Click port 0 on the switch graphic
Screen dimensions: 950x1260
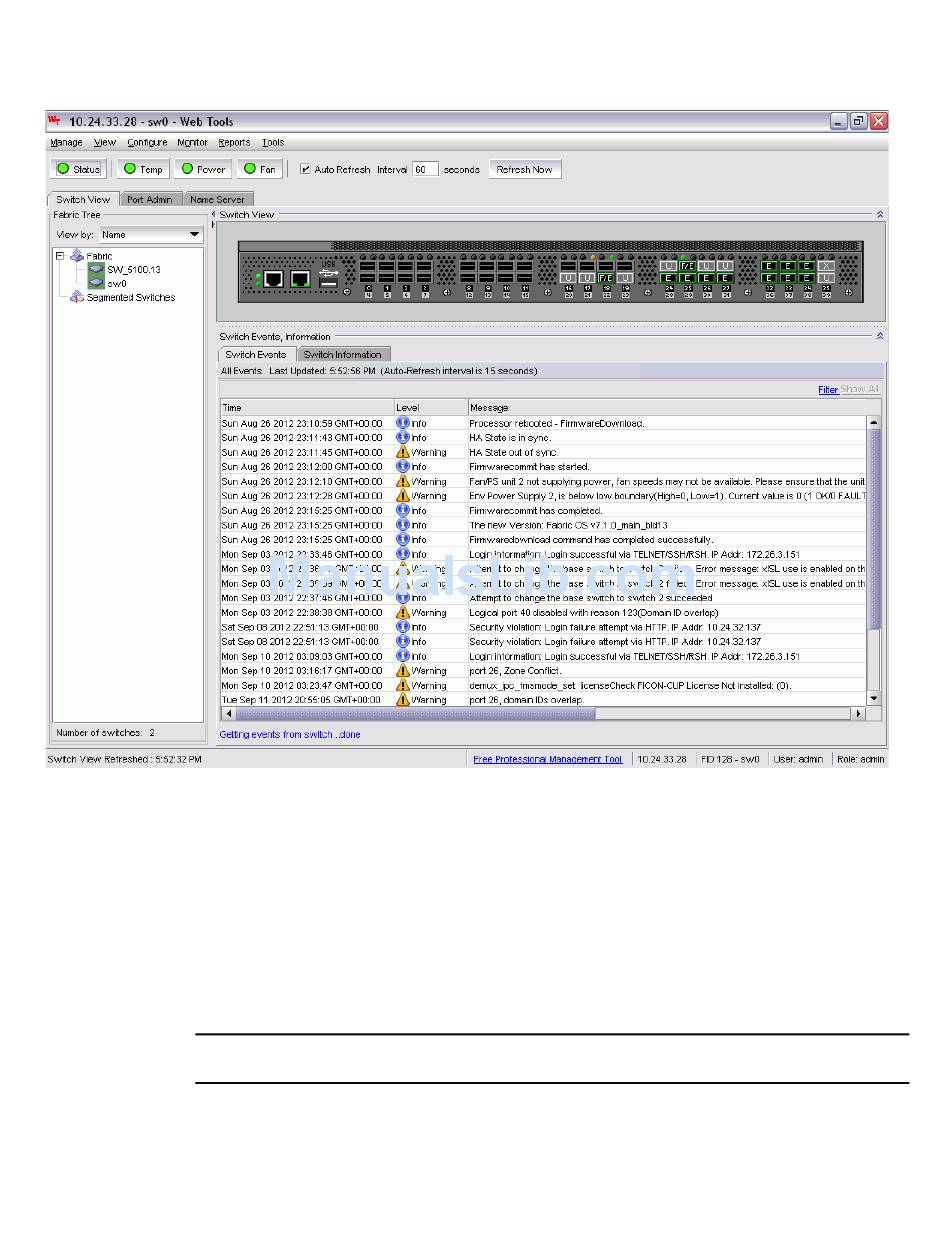click(x=368, y=267)
